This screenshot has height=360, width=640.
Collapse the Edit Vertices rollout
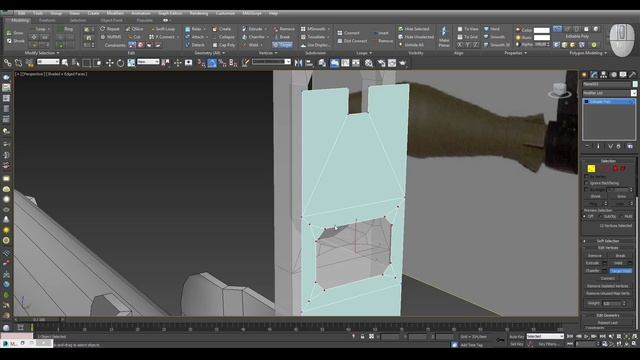pyautogui.click(x=608, y=248)
